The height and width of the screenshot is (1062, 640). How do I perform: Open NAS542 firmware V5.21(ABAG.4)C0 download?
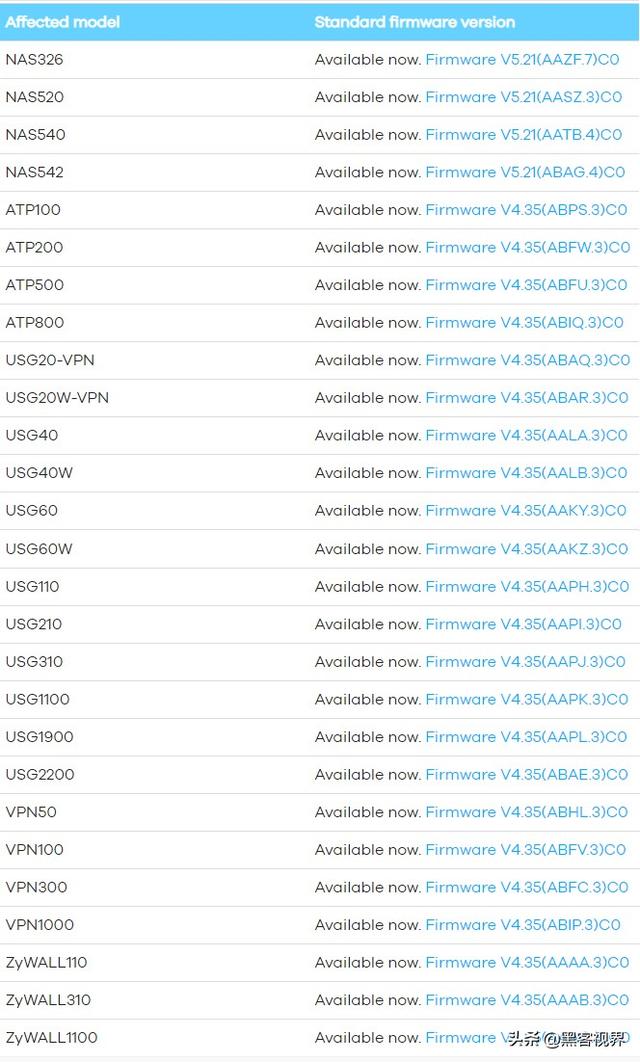pyautogui.click(x=525, y=172)
